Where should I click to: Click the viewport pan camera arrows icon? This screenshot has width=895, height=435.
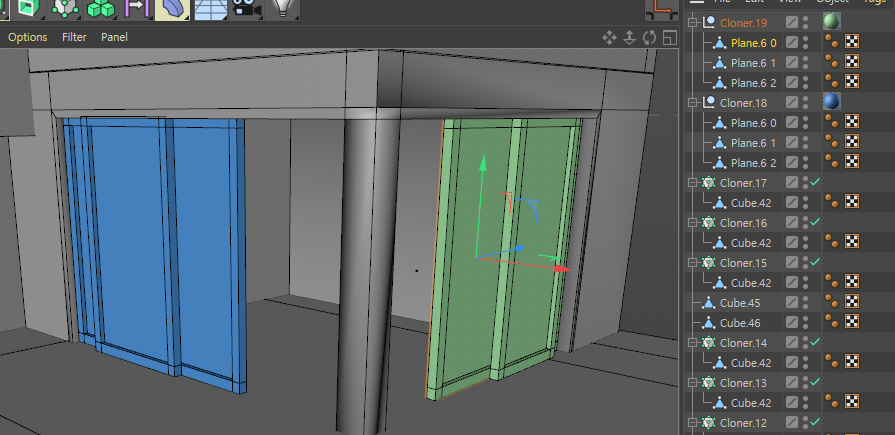(x=609, y=38)
